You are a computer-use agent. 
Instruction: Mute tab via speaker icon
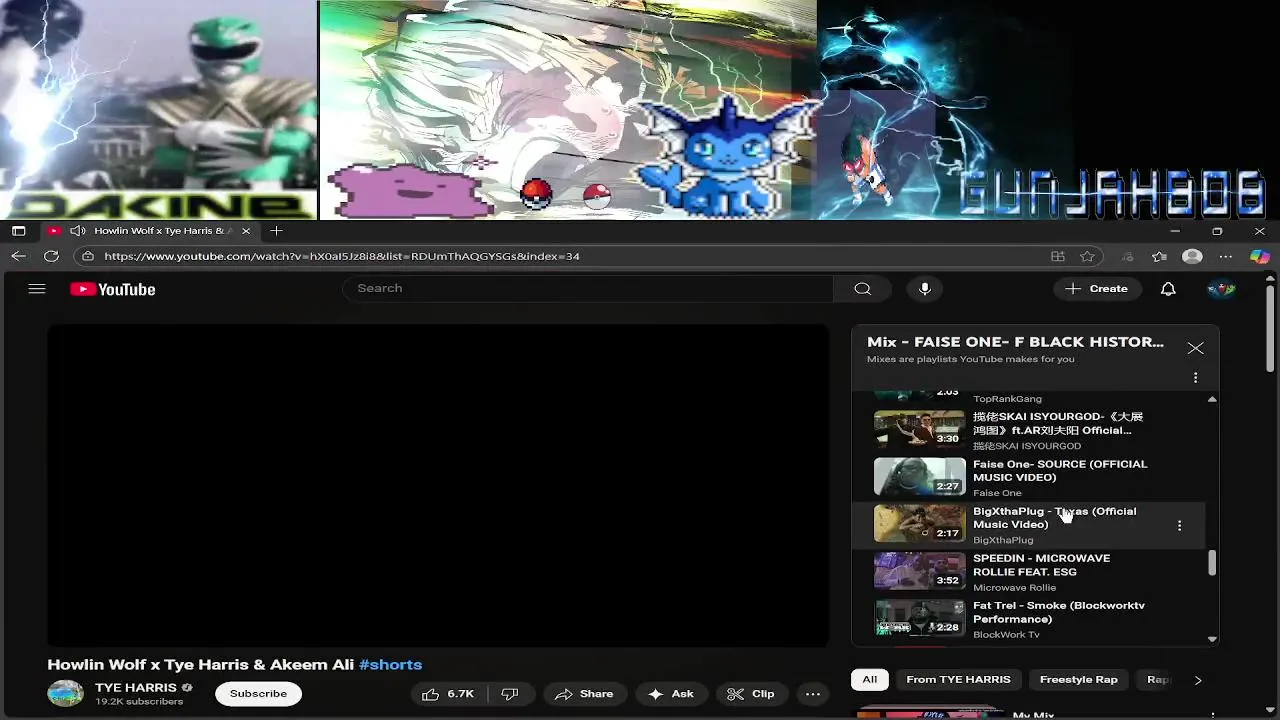coord(78,231)
